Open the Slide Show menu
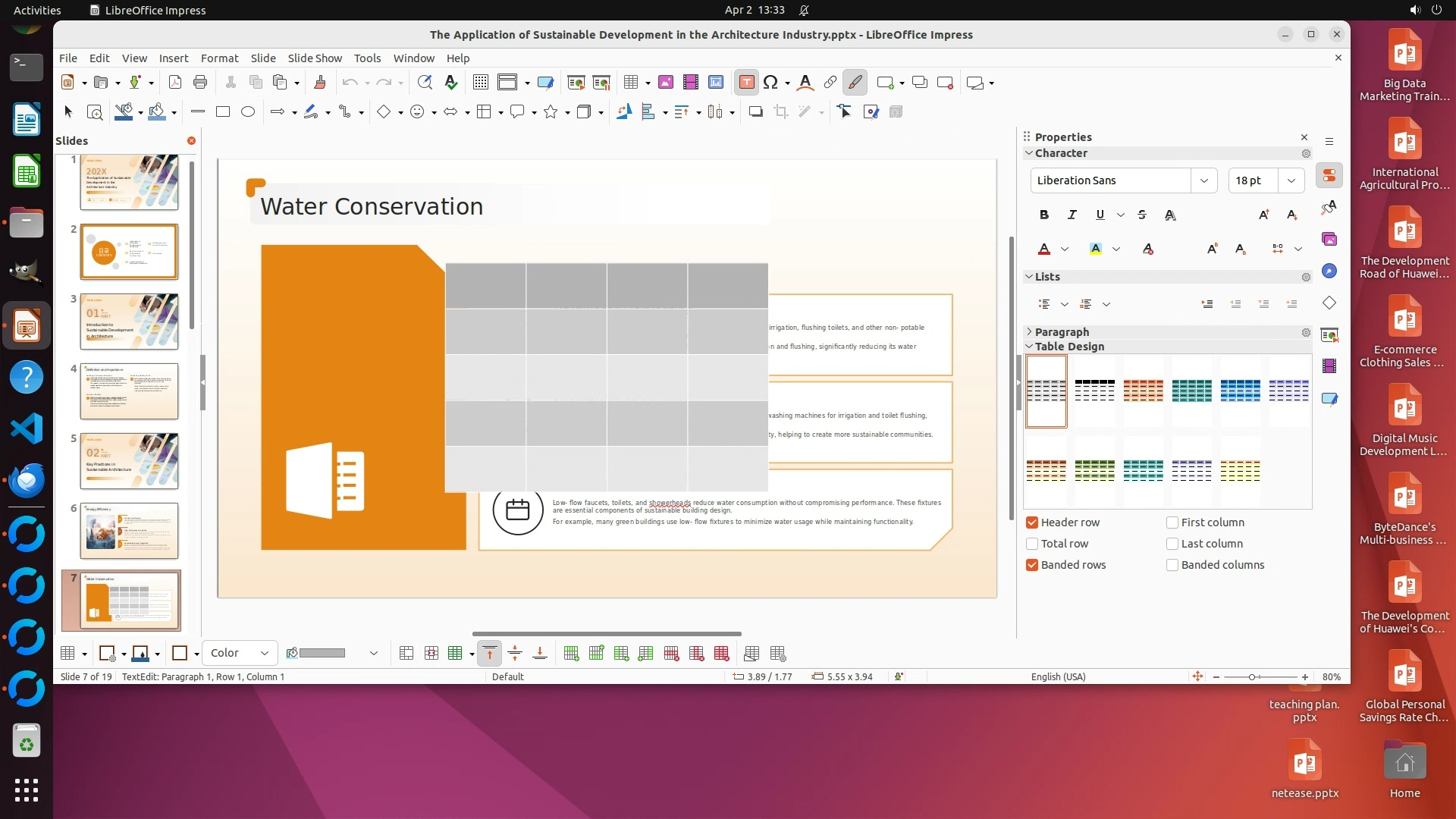The image size is (1456, 819). coord(315,58)
